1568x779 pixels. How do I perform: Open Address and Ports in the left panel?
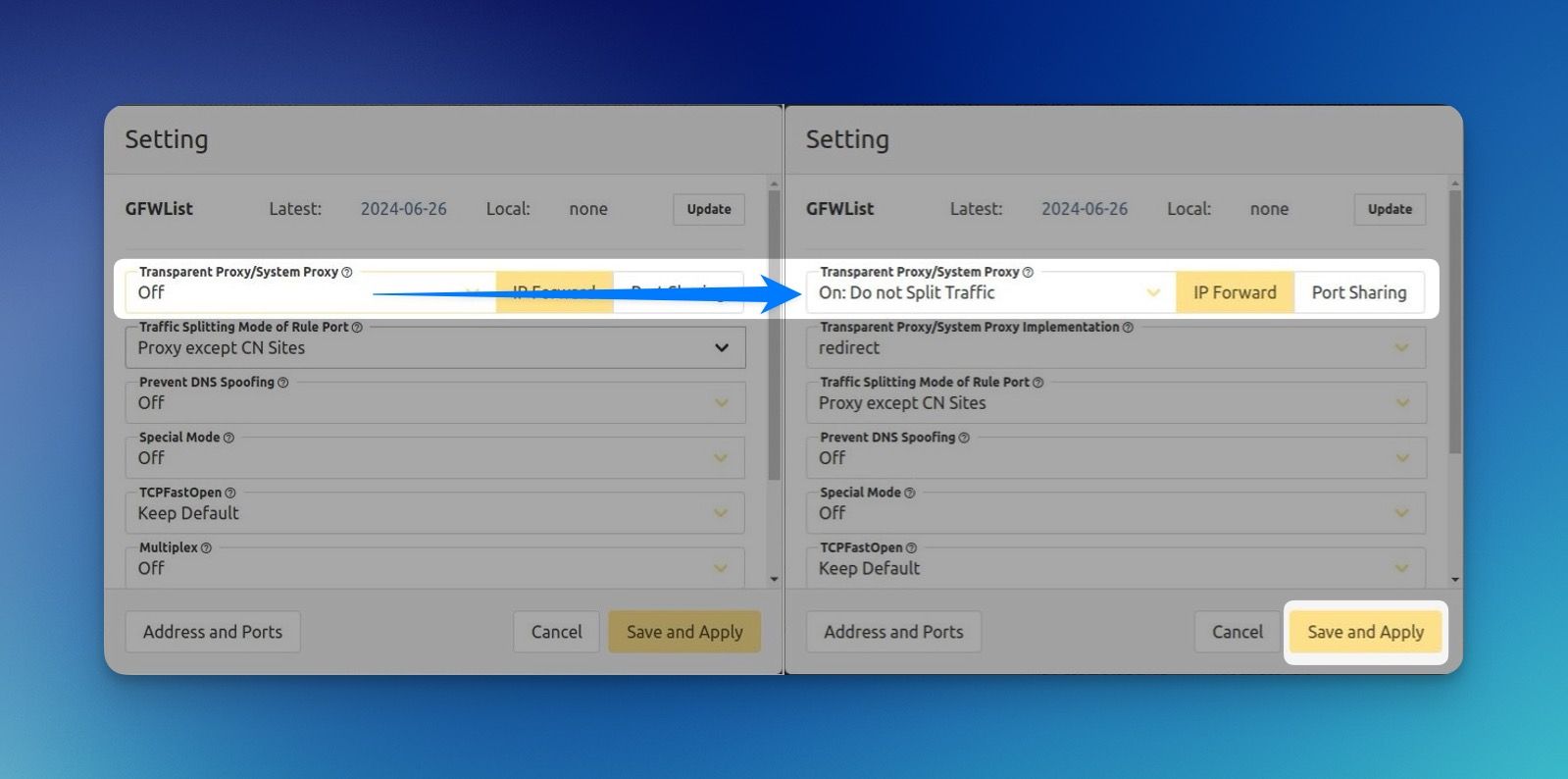coord(213,632)
